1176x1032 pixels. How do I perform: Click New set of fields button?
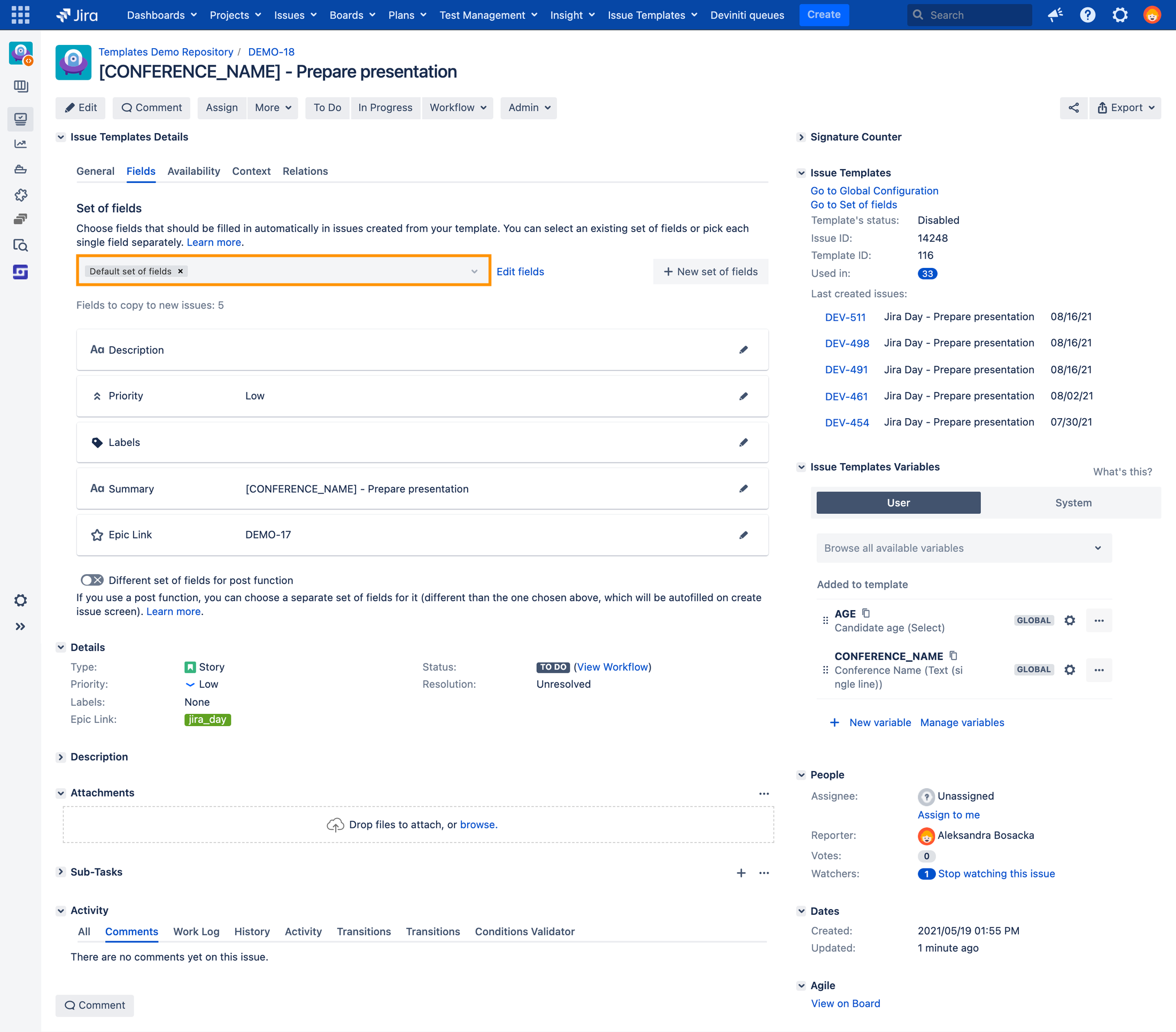point(710,271)
